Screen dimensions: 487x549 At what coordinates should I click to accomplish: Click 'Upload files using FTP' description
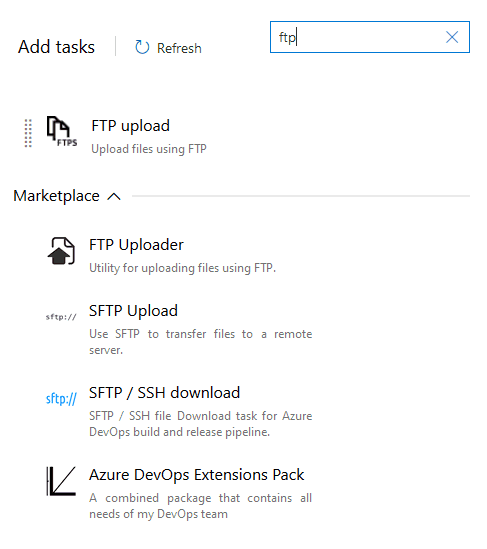149,149
